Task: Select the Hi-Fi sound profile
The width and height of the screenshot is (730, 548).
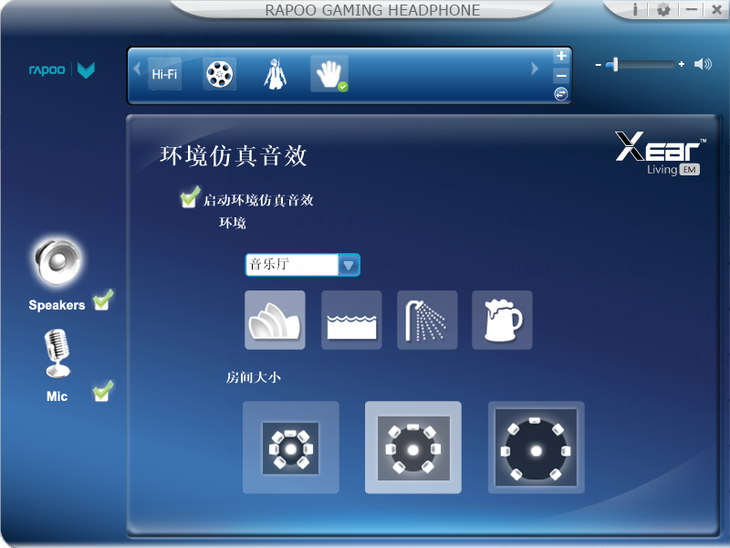Action: [164, 74]
